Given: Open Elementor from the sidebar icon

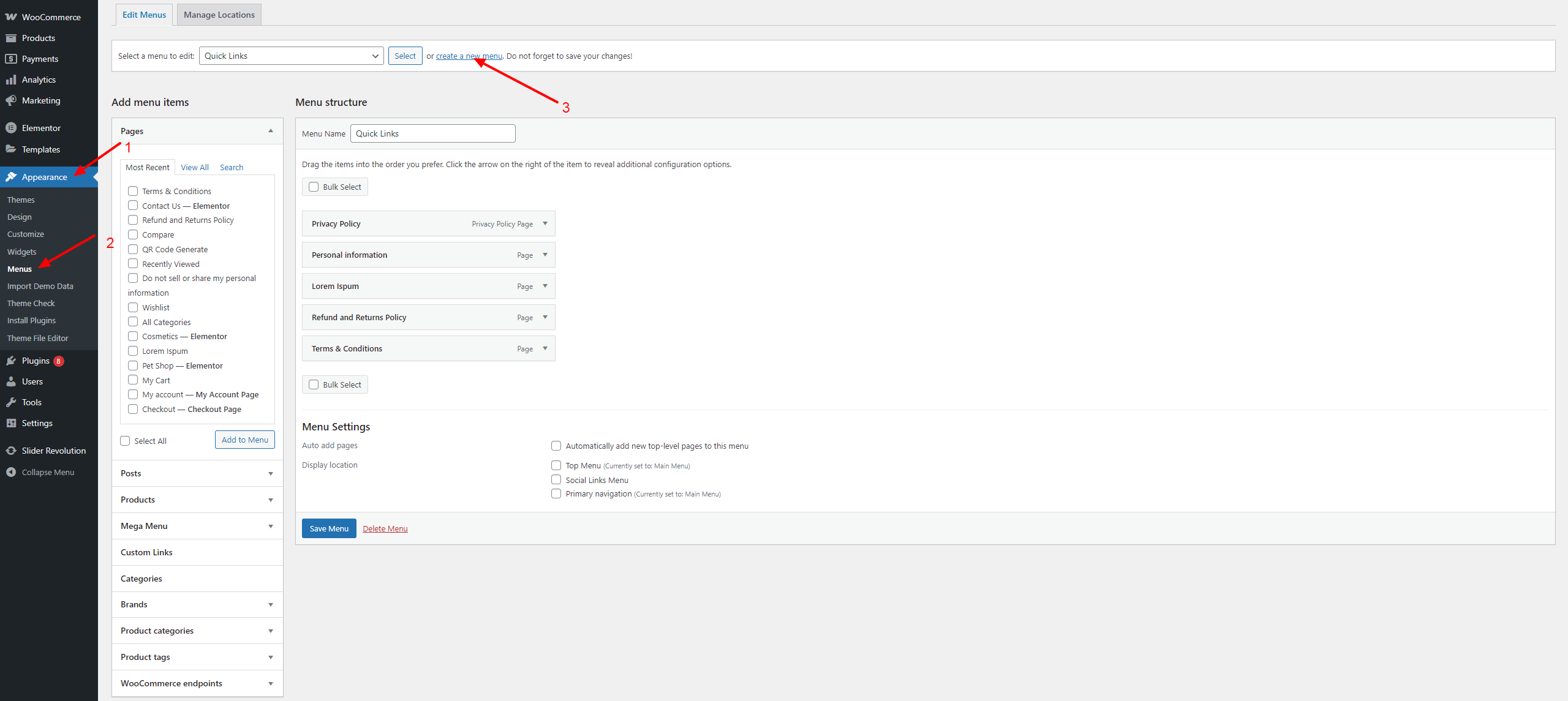Looking at the screenshot, I should (11, 128).
